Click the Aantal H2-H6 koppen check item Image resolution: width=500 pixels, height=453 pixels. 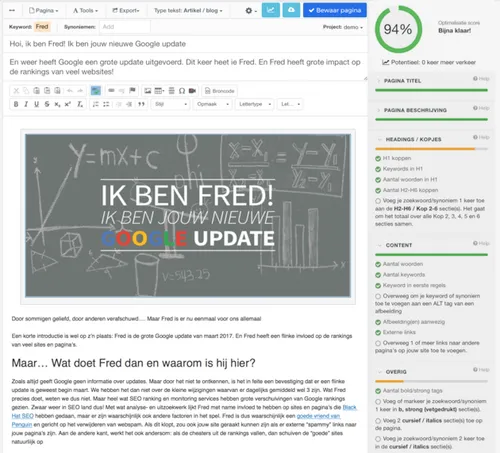407,190
